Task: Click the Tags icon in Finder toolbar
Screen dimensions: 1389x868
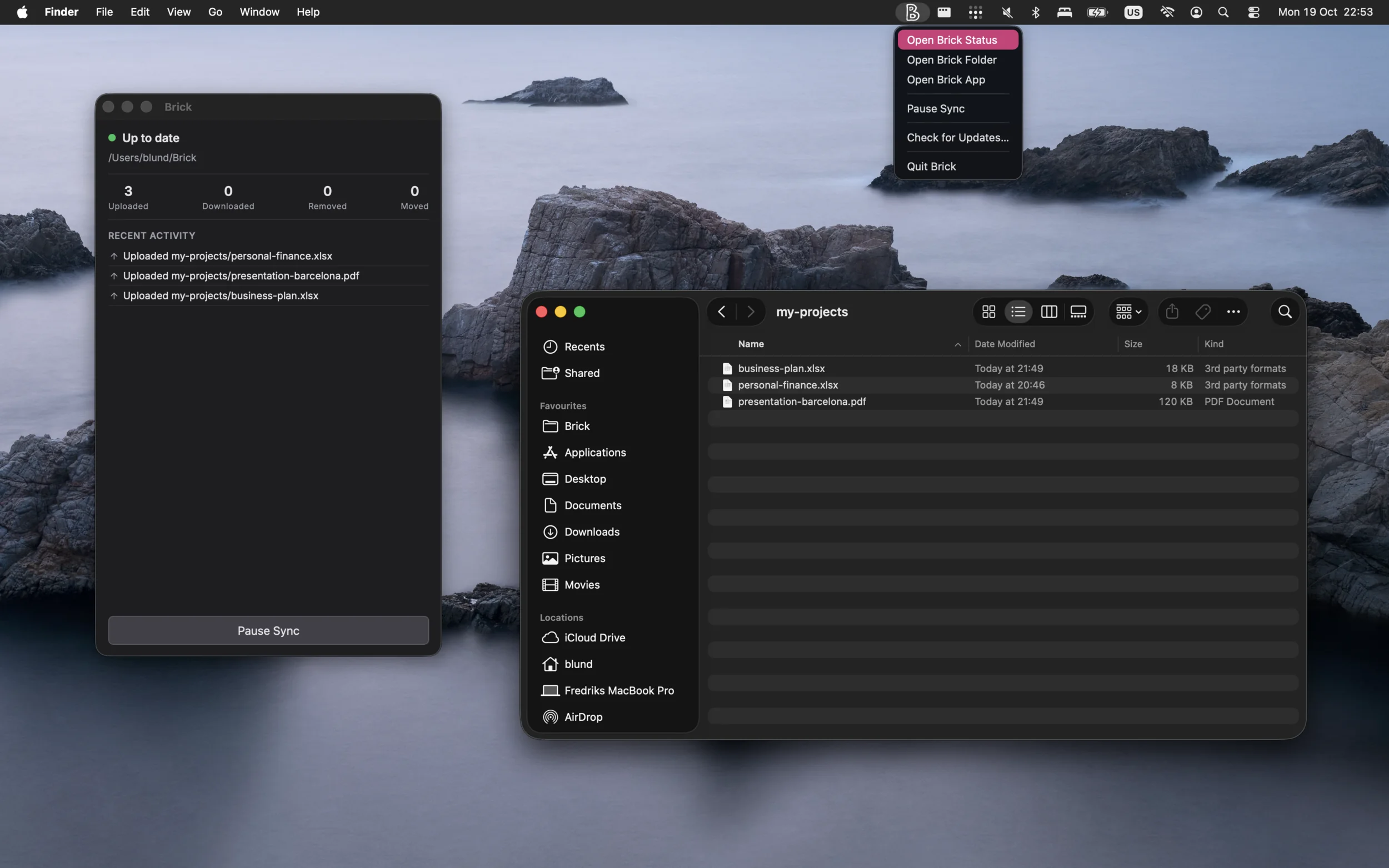Action: coord(1202,312)
